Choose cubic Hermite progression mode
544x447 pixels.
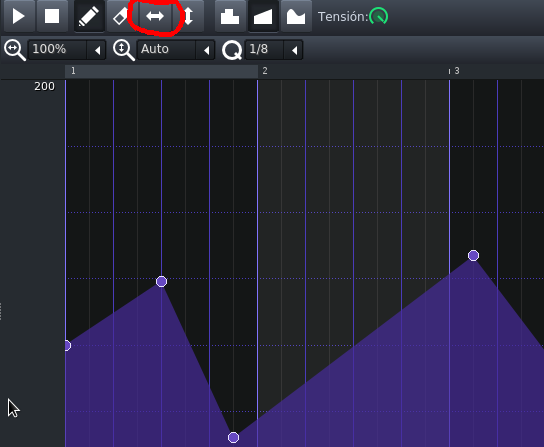(x=296, y=16)
